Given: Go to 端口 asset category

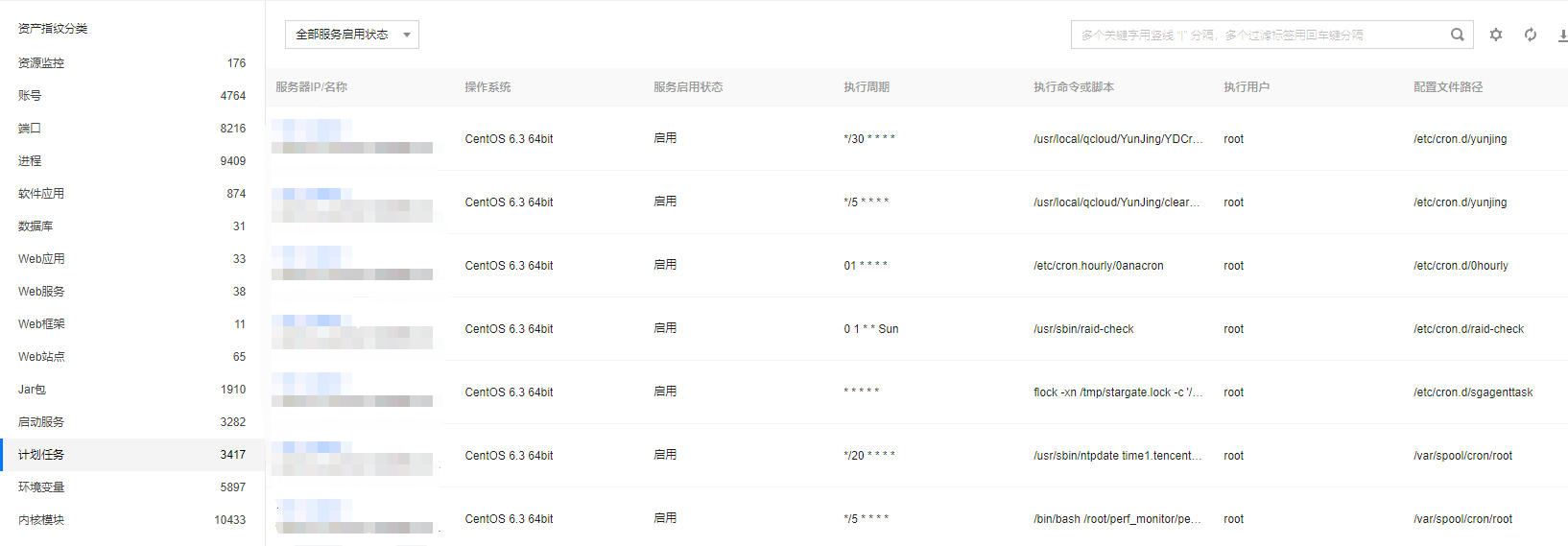Looking at the screenshot, I should [x=30, y=129].
